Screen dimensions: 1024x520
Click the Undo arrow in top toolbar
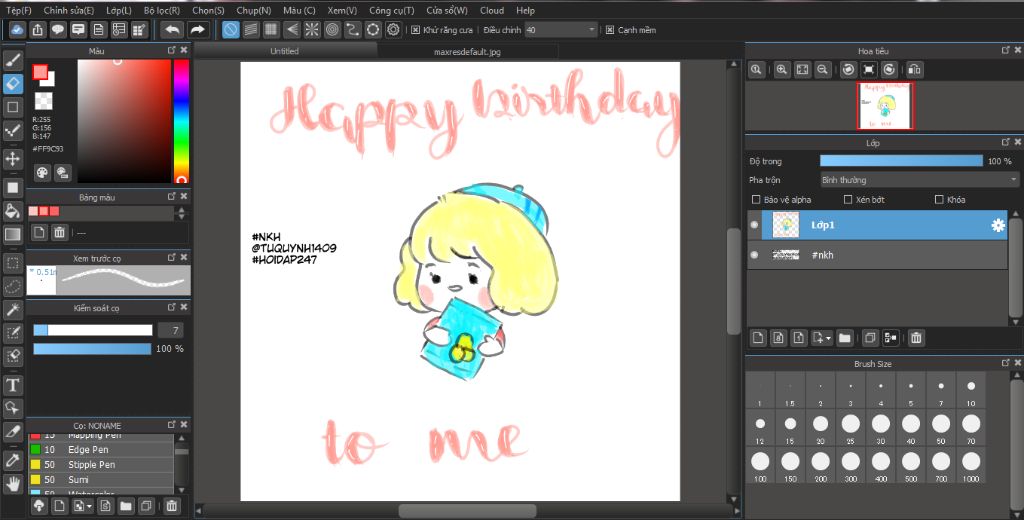(172, 29)
